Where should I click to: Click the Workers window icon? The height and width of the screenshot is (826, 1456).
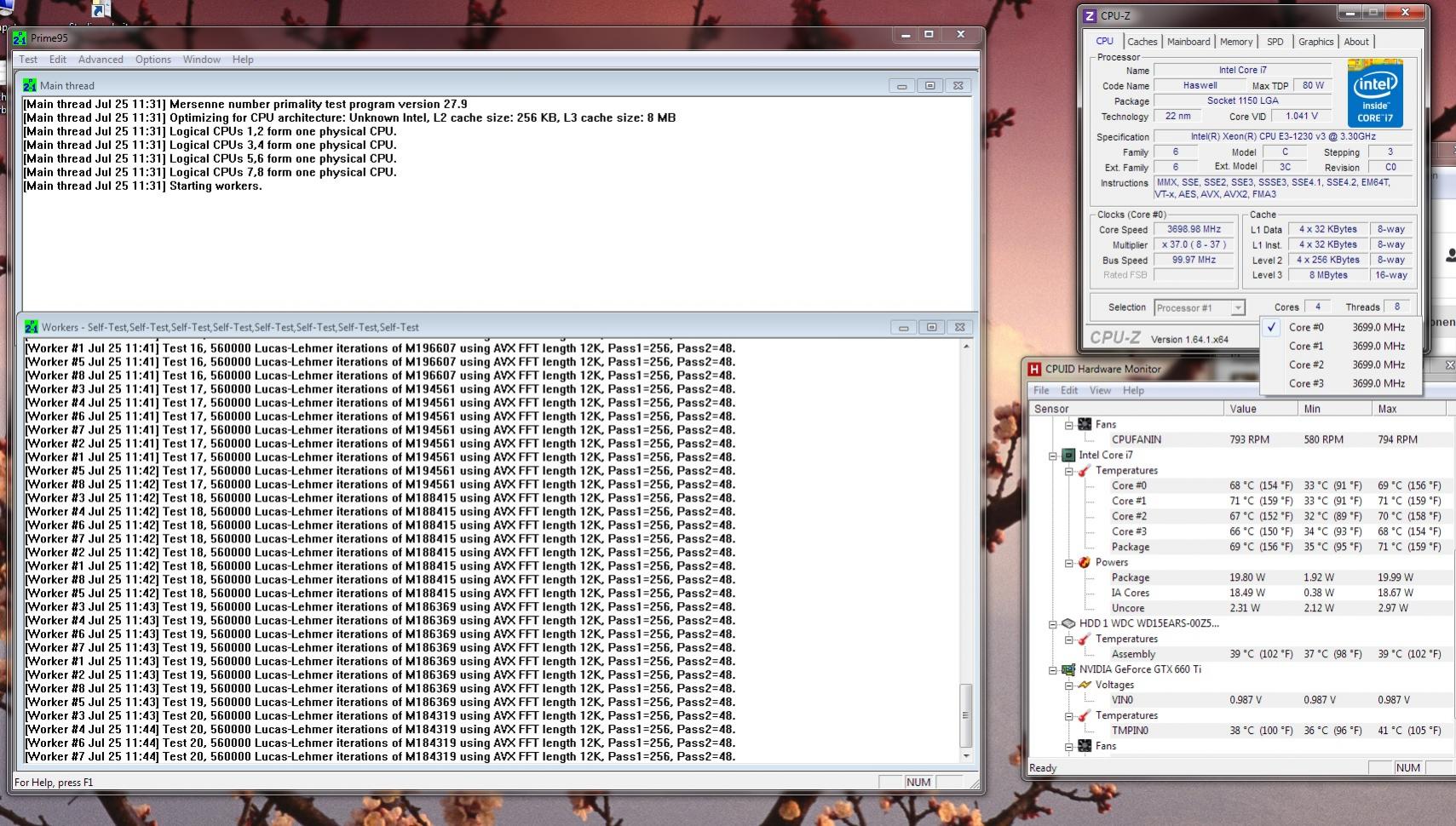pyautogui.click(x=32, y=327)
